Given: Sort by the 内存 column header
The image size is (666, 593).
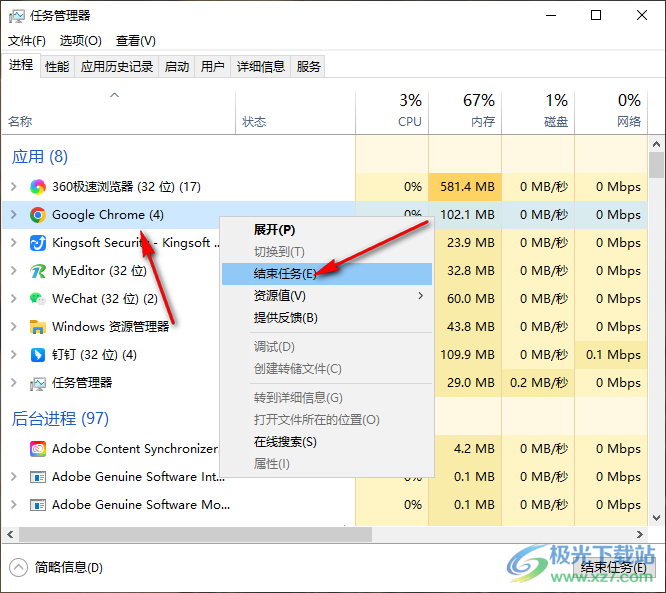Looking at the screenshot, I should point(465,112).
